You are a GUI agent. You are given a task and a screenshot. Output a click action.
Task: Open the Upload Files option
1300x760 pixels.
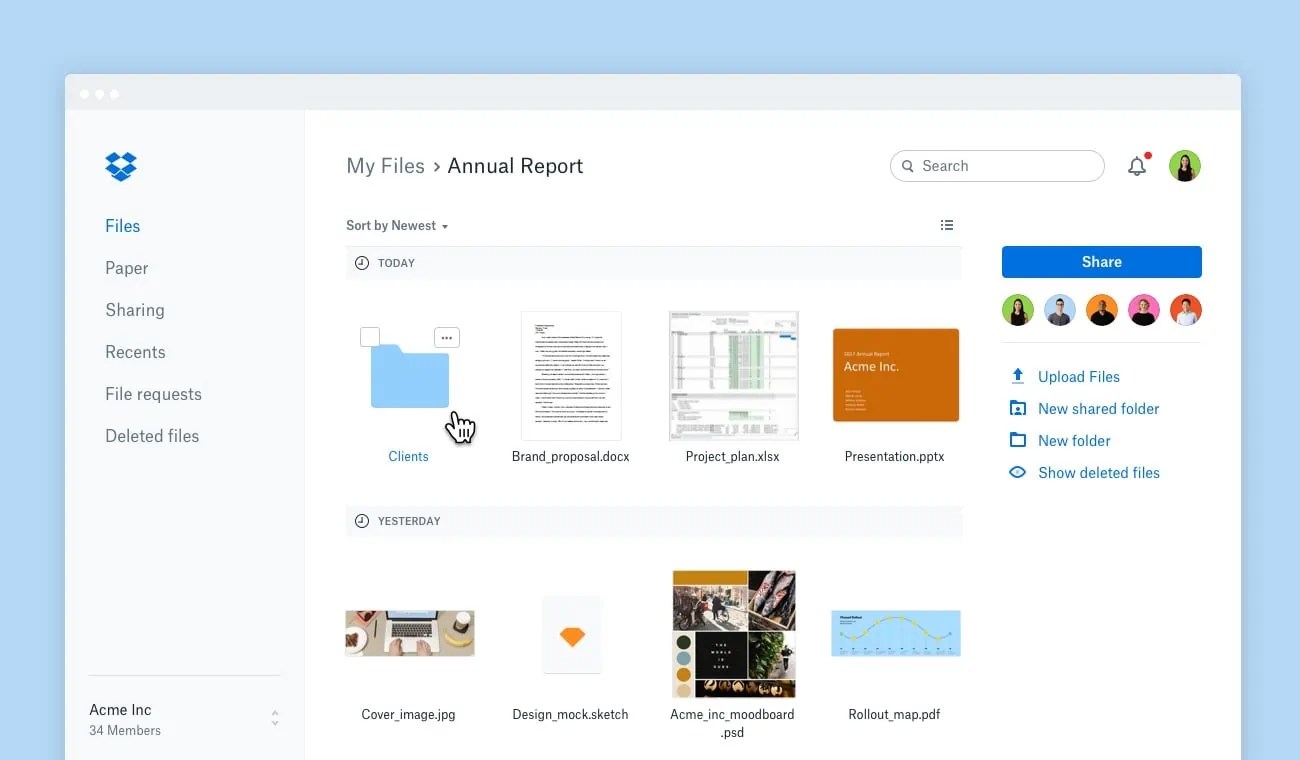(1078, 376)
